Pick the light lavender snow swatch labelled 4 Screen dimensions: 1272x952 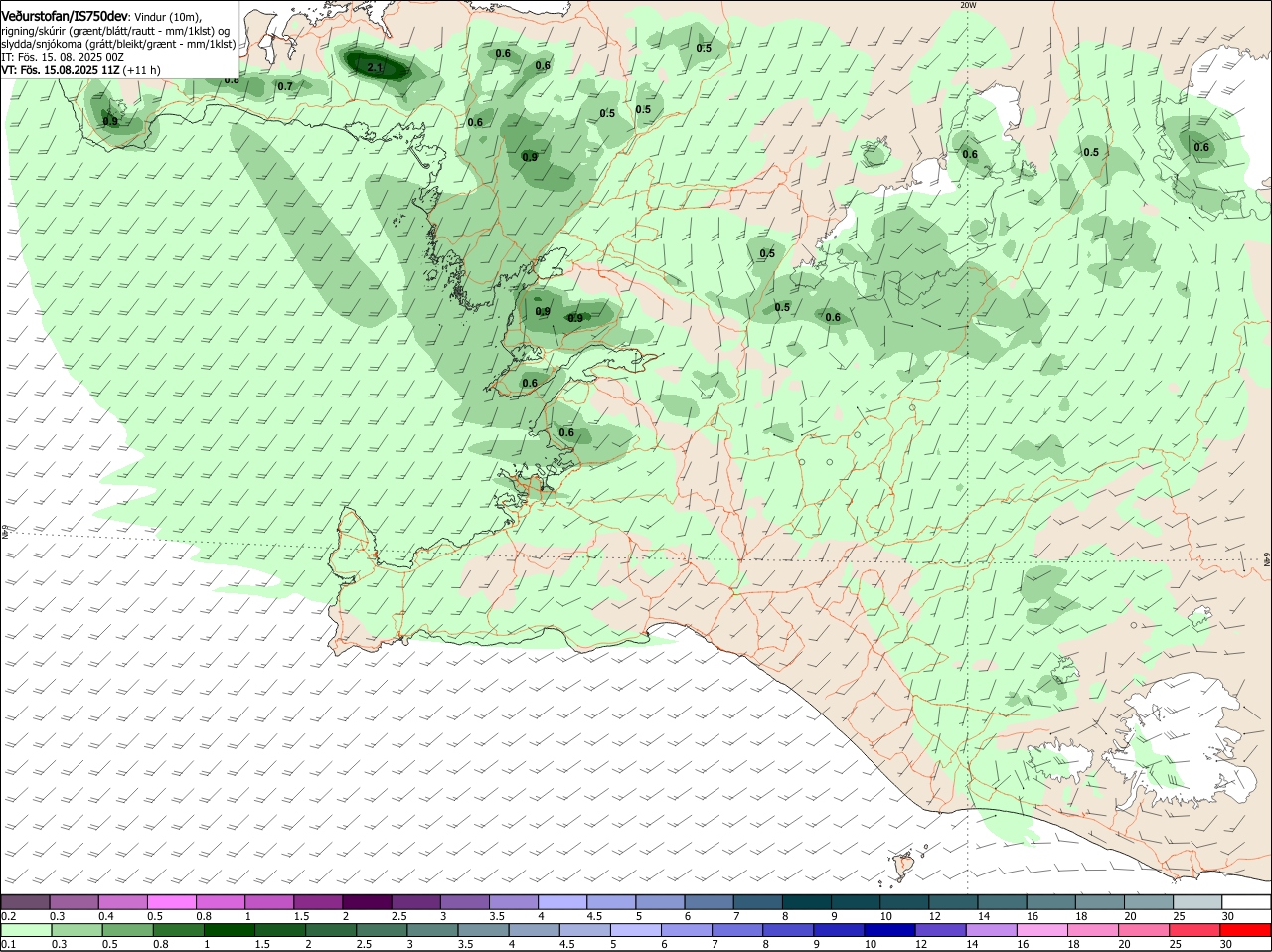click(564, 901)
